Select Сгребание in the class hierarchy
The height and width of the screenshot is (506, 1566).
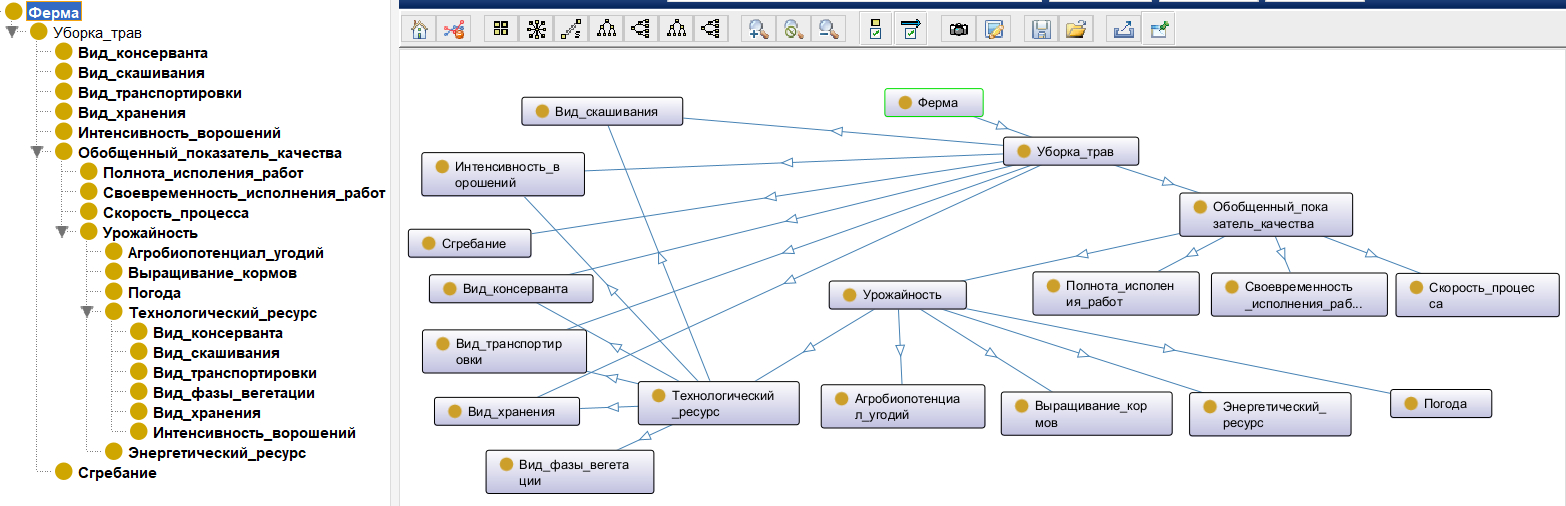click(117, 473)
